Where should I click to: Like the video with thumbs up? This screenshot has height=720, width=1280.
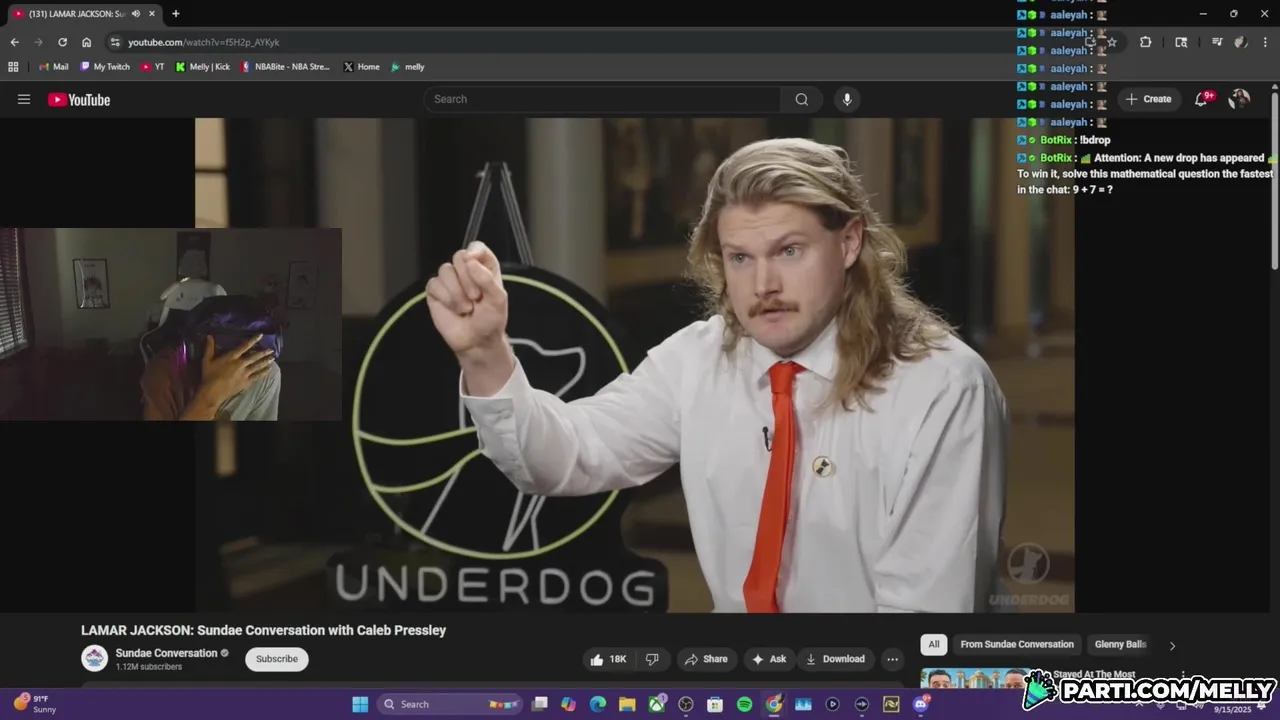pyautogui.click(x=608, y=659)
